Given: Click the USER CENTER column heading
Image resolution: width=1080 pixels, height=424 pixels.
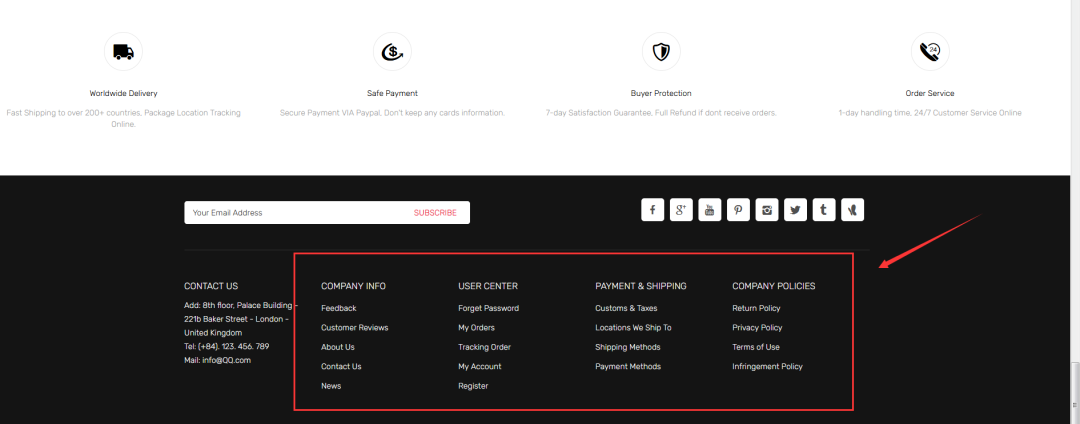Looking at the screenshot, I should coord(488,286).
